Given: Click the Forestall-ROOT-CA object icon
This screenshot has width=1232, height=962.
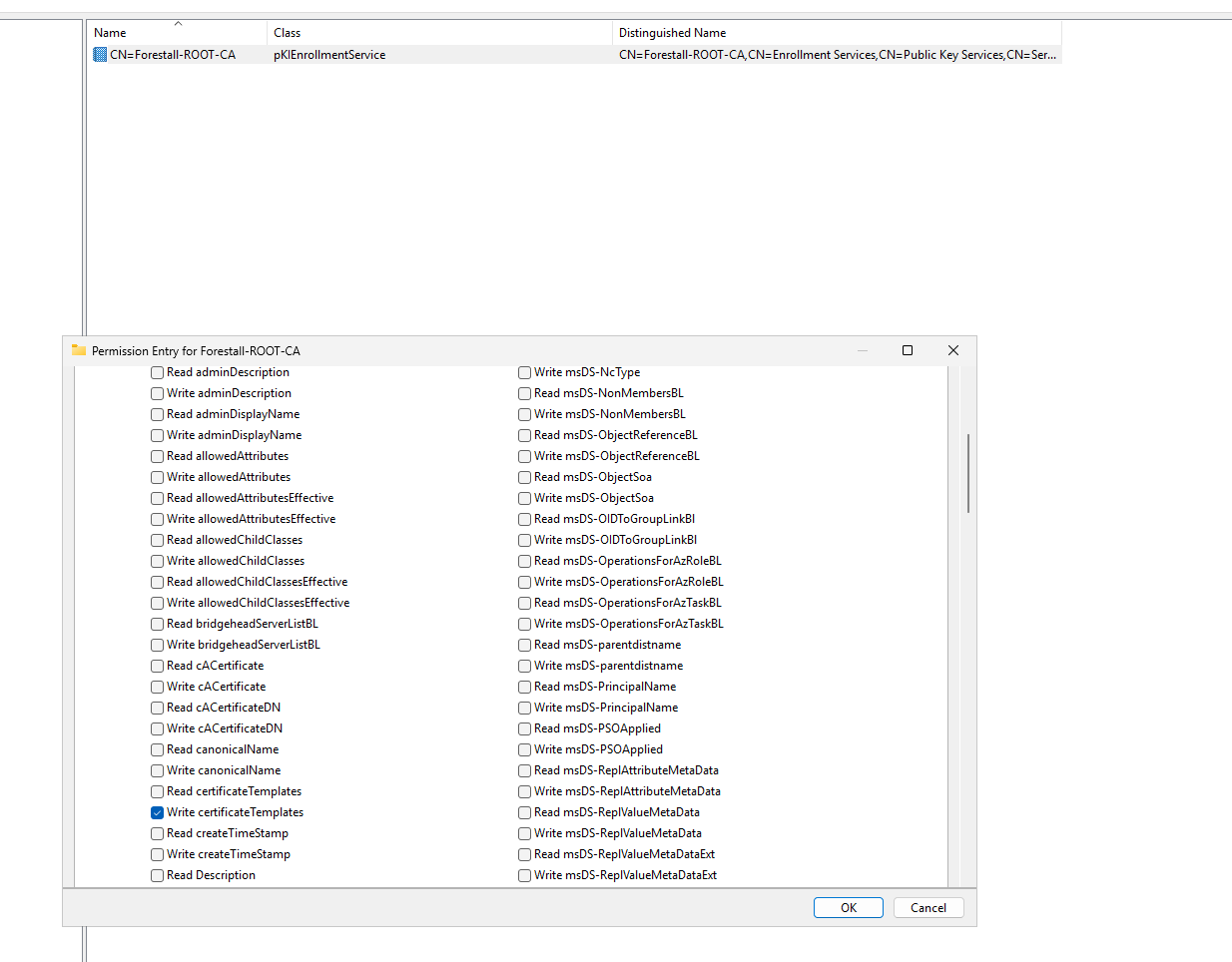Looking at the screenshot, I should tap(100, 55).
